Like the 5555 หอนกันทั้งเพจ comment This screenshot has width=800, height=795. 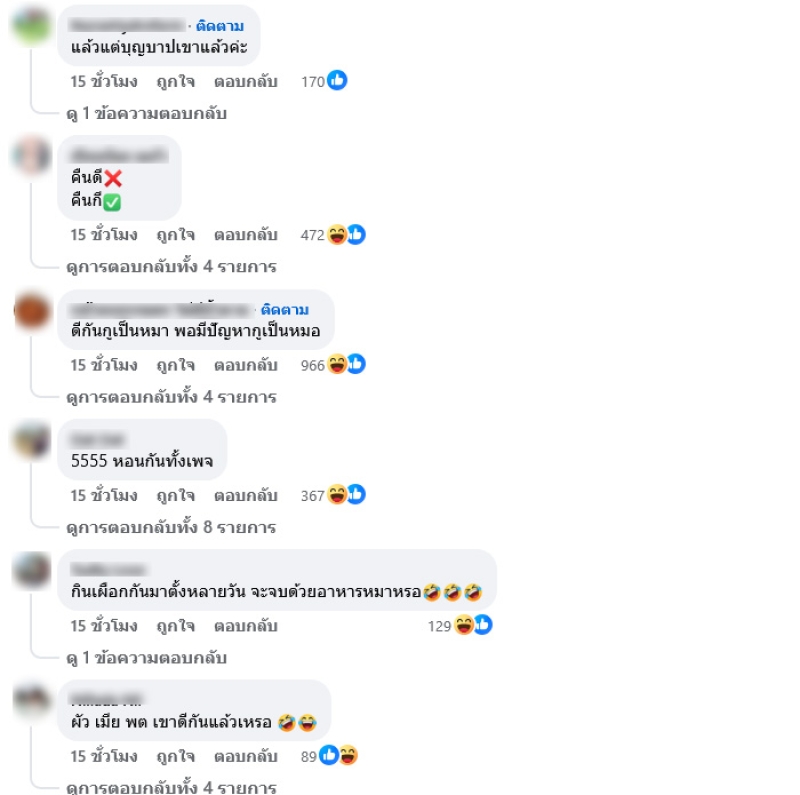(x=176, y=495)
